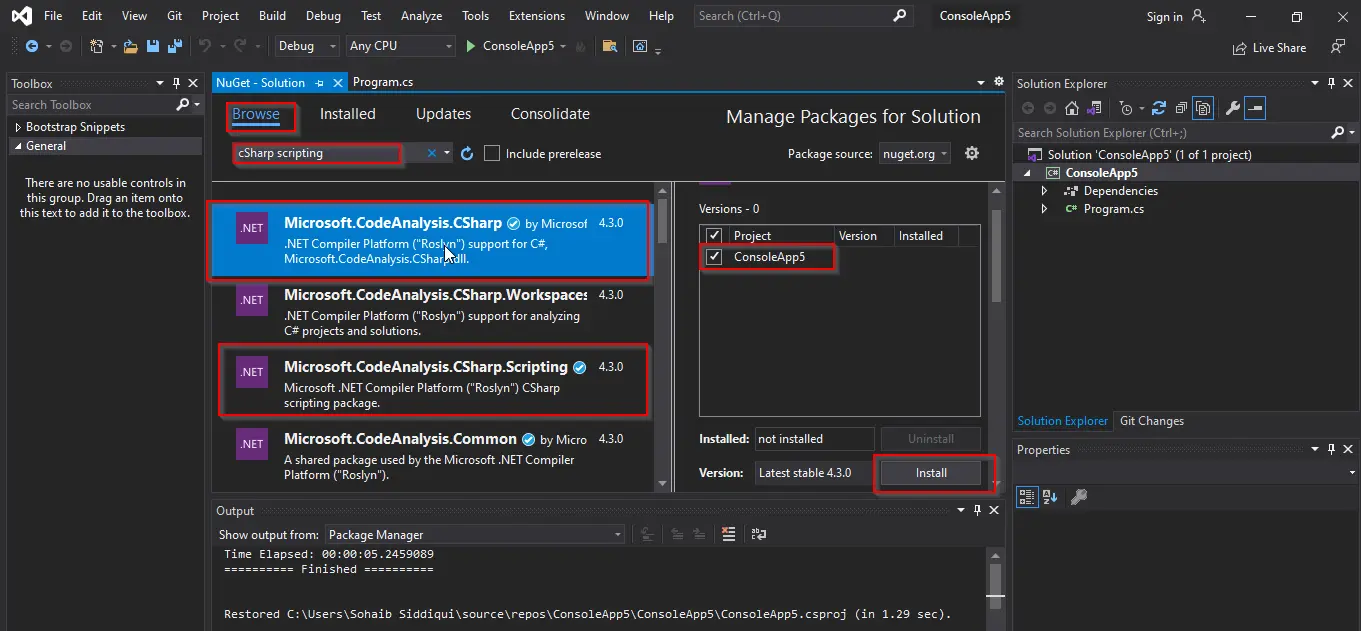Collapse the ConsoleApp5 project node
This screenshot has height=631, width=1361.
[1025, 173]
